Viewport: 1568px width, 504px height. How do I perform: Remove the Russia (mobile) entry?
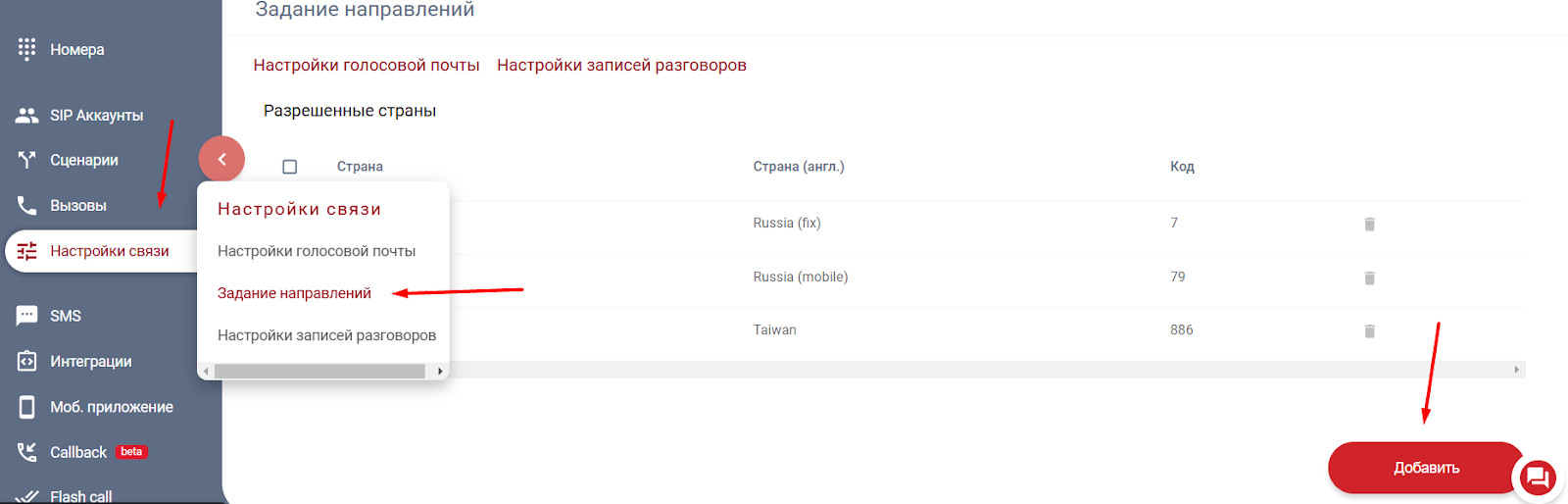tap(1369, 278)
